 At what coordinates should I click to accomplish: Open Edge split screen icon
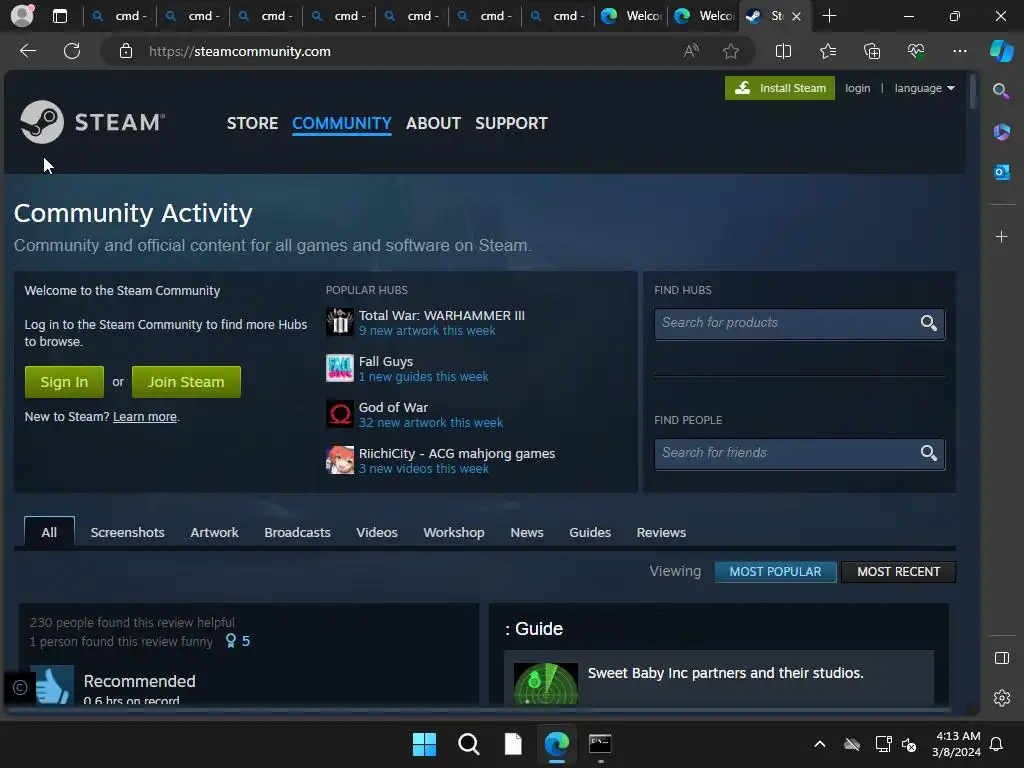(x=783, y=51)
